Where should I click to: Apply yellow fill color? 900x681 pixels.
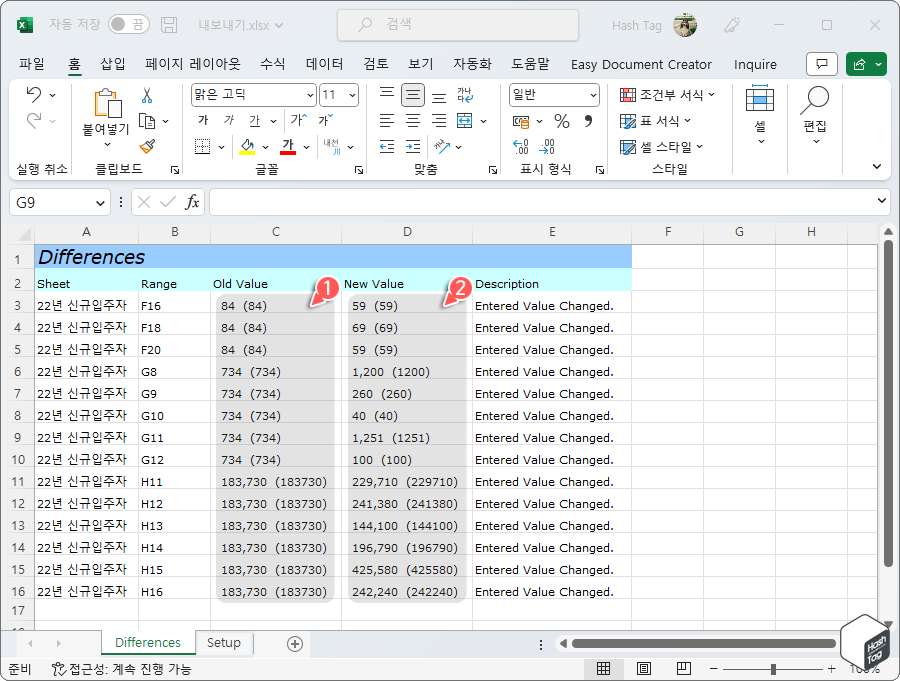click(247, 146)
